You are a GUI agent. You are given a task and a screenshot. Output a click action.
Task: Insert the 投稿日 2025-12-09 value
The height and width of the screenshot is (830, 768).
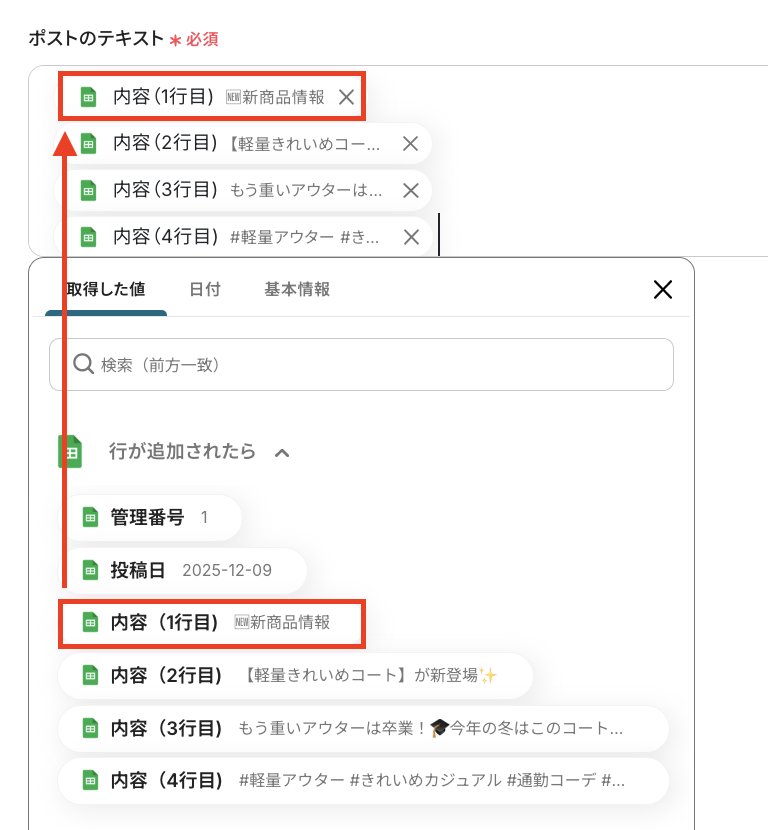[182, 571]
